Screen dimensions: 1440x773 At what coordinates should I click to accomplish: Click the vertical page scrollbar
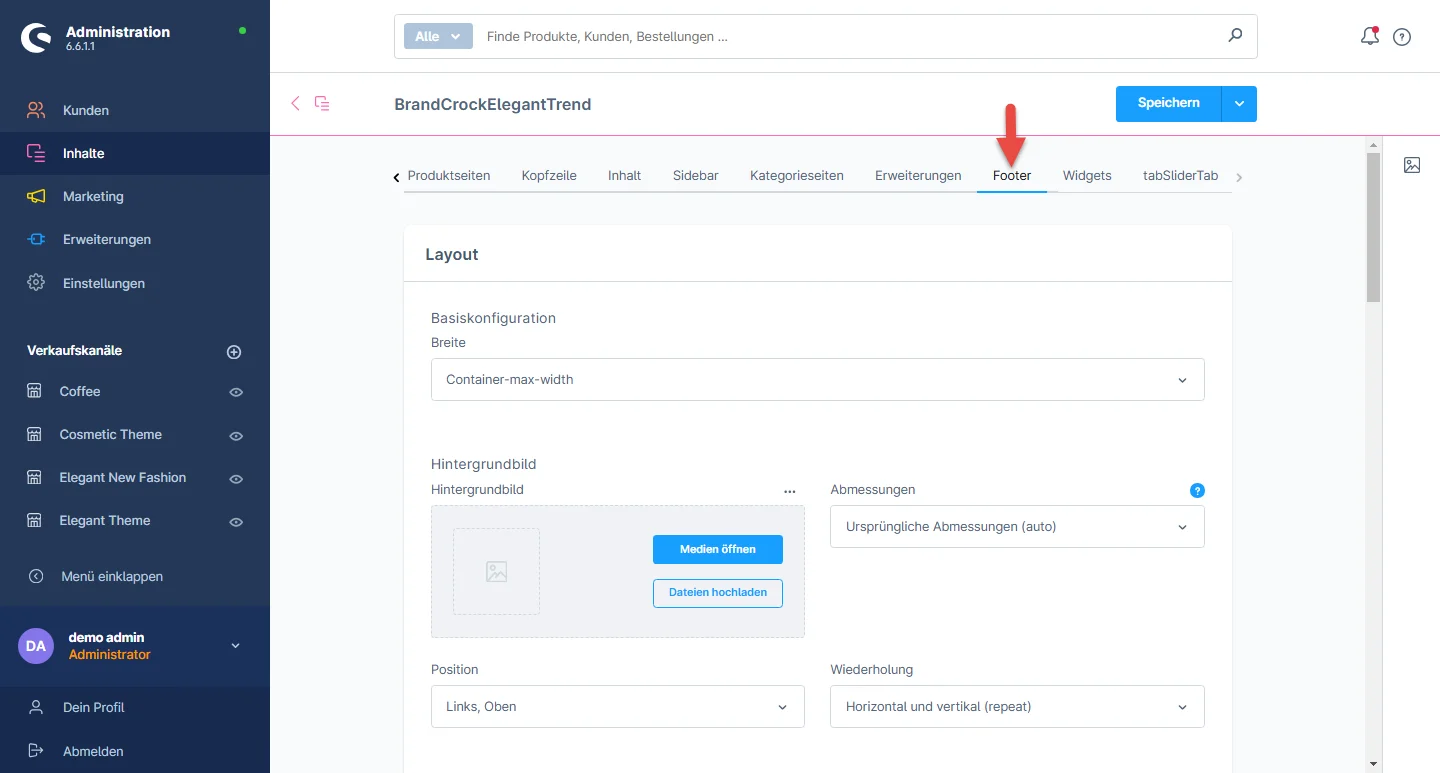1373,230
